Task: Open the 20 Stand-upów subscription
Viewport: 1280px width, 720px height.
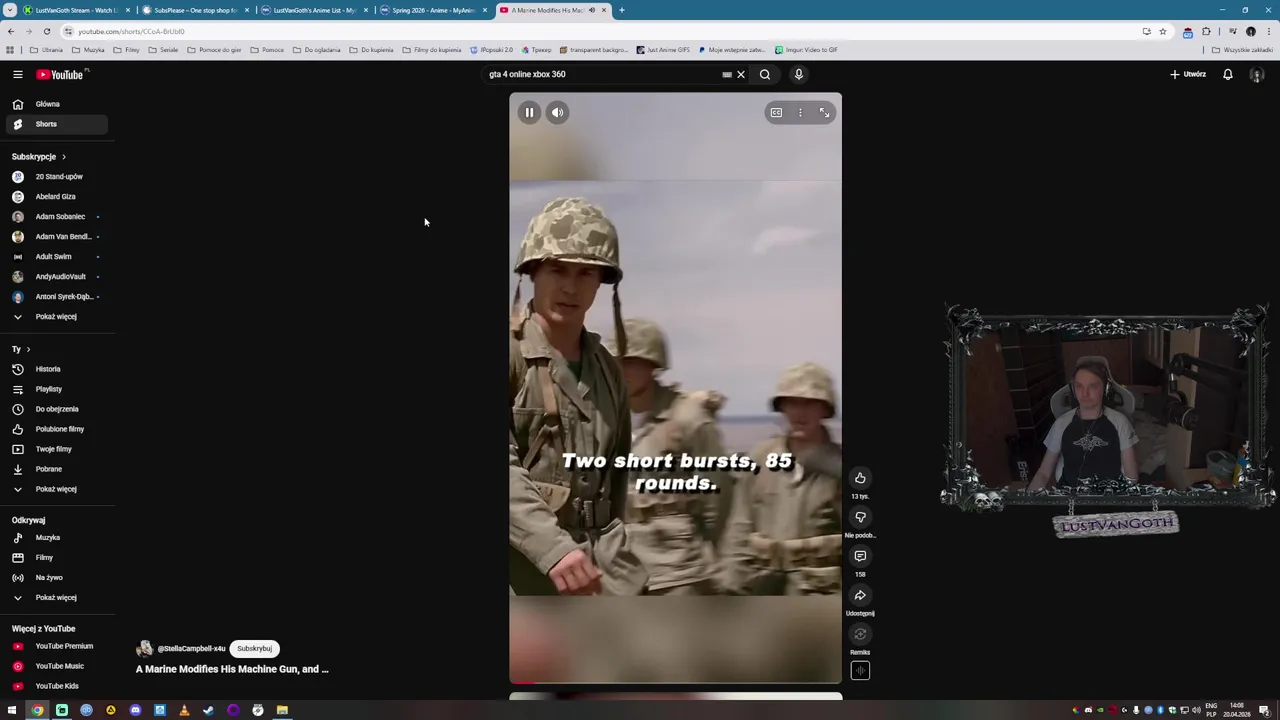Action: tap(56, 177)
